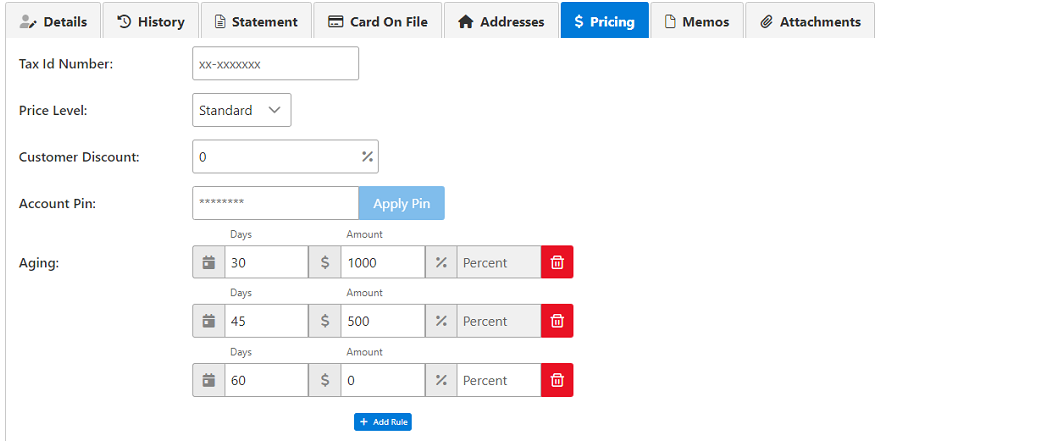Screen dimensions: 1062x441
Task: Click into the Account Pin field
Action: click(275, 203)
